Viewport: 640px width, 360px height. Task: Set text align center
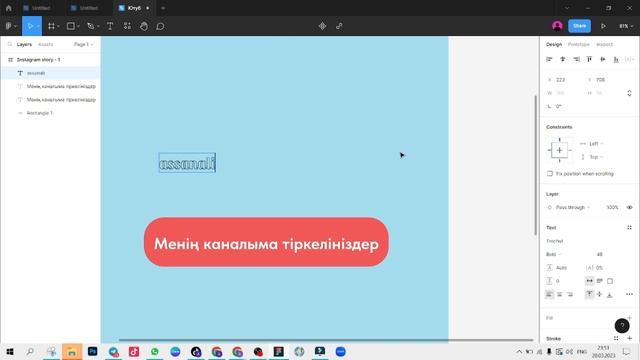(560, 294)
